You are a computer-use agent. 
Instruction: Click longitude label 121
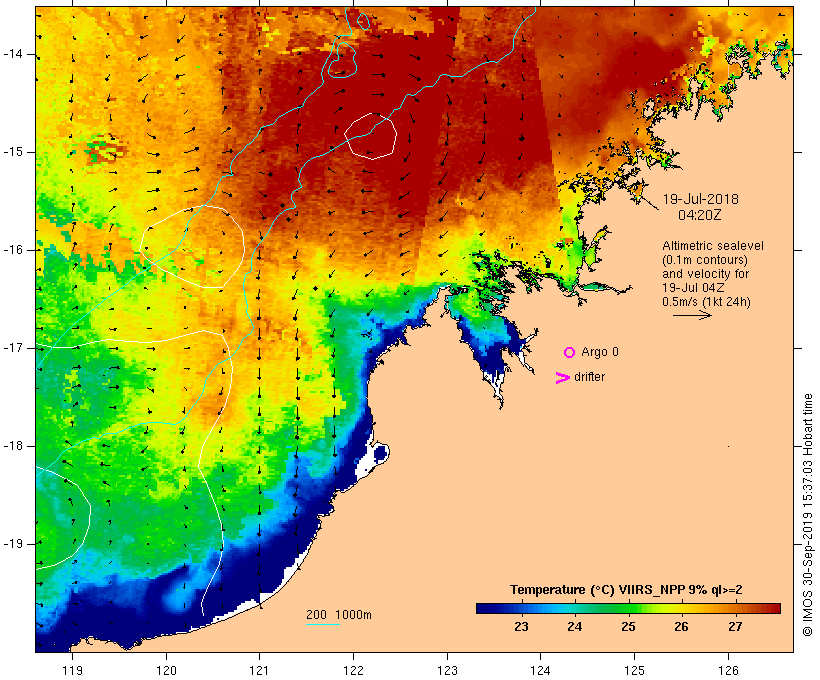(x=259, y=671)
